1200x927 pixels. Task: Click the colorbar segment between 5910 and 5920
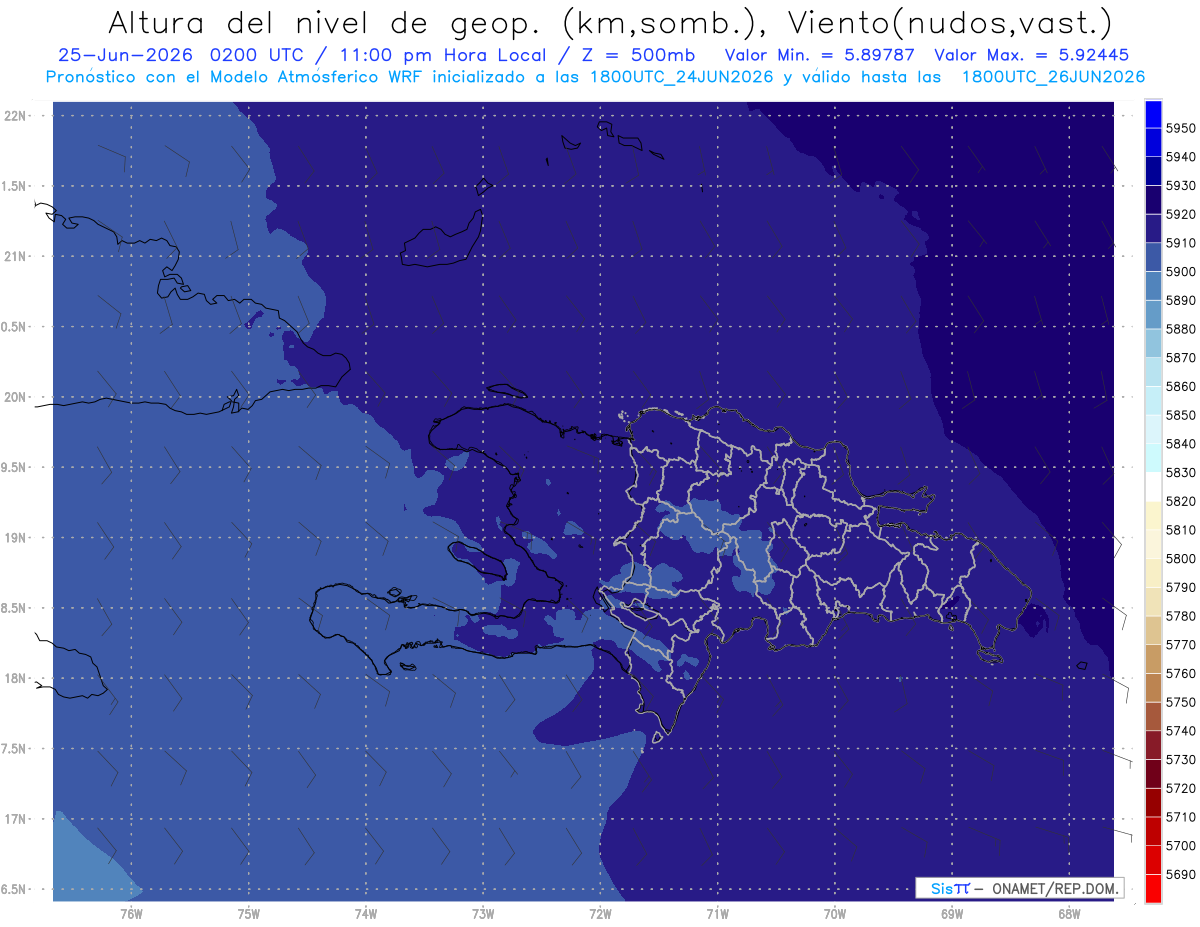point(1153,229)
